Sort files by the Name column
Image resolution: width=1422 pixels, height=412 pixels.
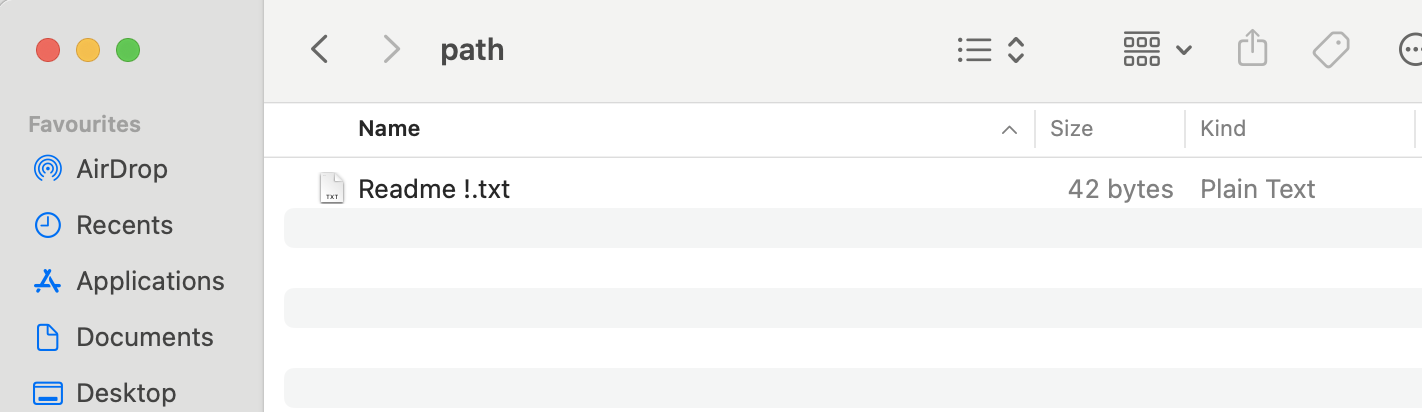pyautogui.click(x=389, y=129)
